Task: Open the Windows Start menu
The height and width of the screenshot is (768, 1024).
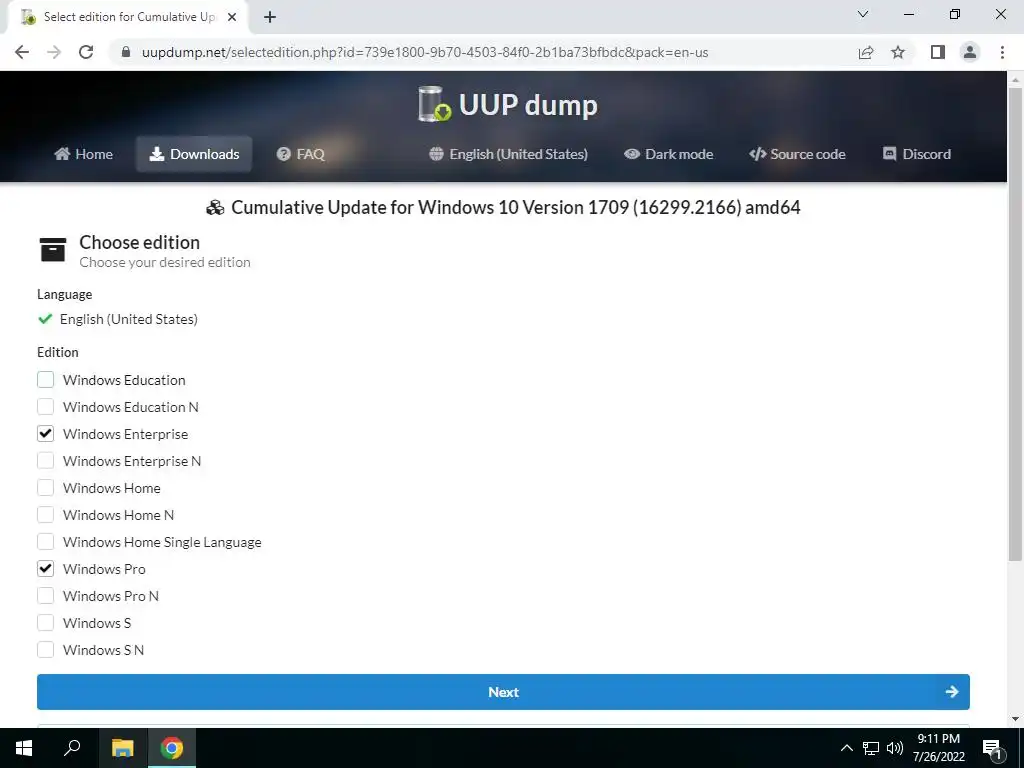Action: [24, 748]
